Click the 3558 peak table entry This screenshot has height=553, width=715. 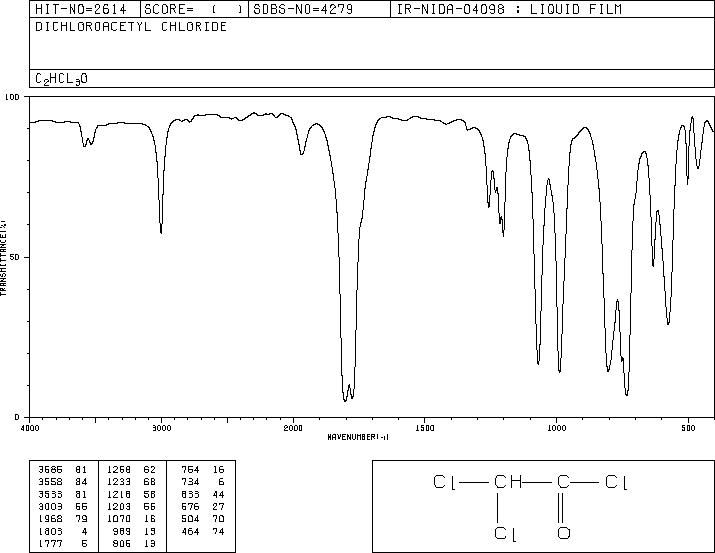tap(62, 482)
